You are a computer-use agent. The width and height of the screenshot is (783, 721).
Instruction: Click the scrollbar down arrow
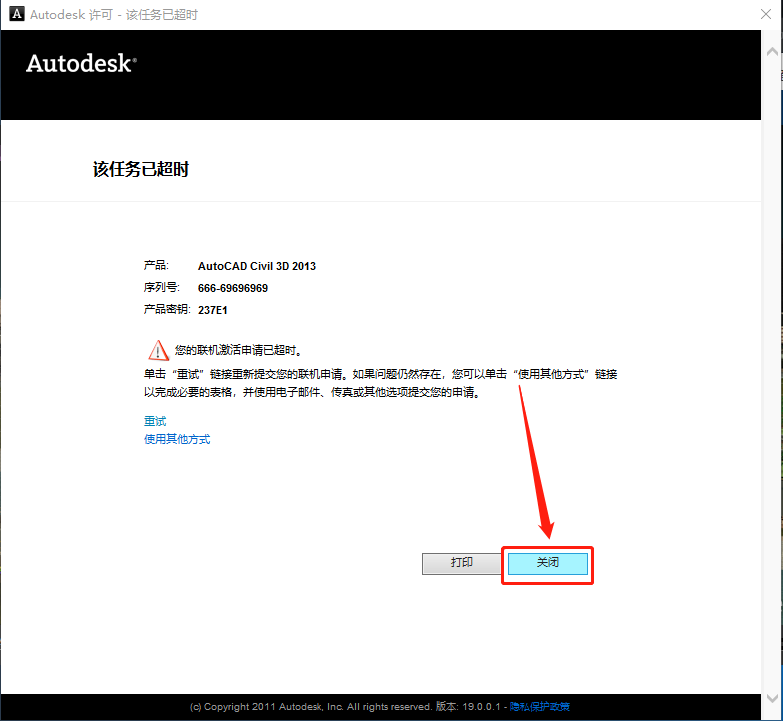tap(772, 698)
